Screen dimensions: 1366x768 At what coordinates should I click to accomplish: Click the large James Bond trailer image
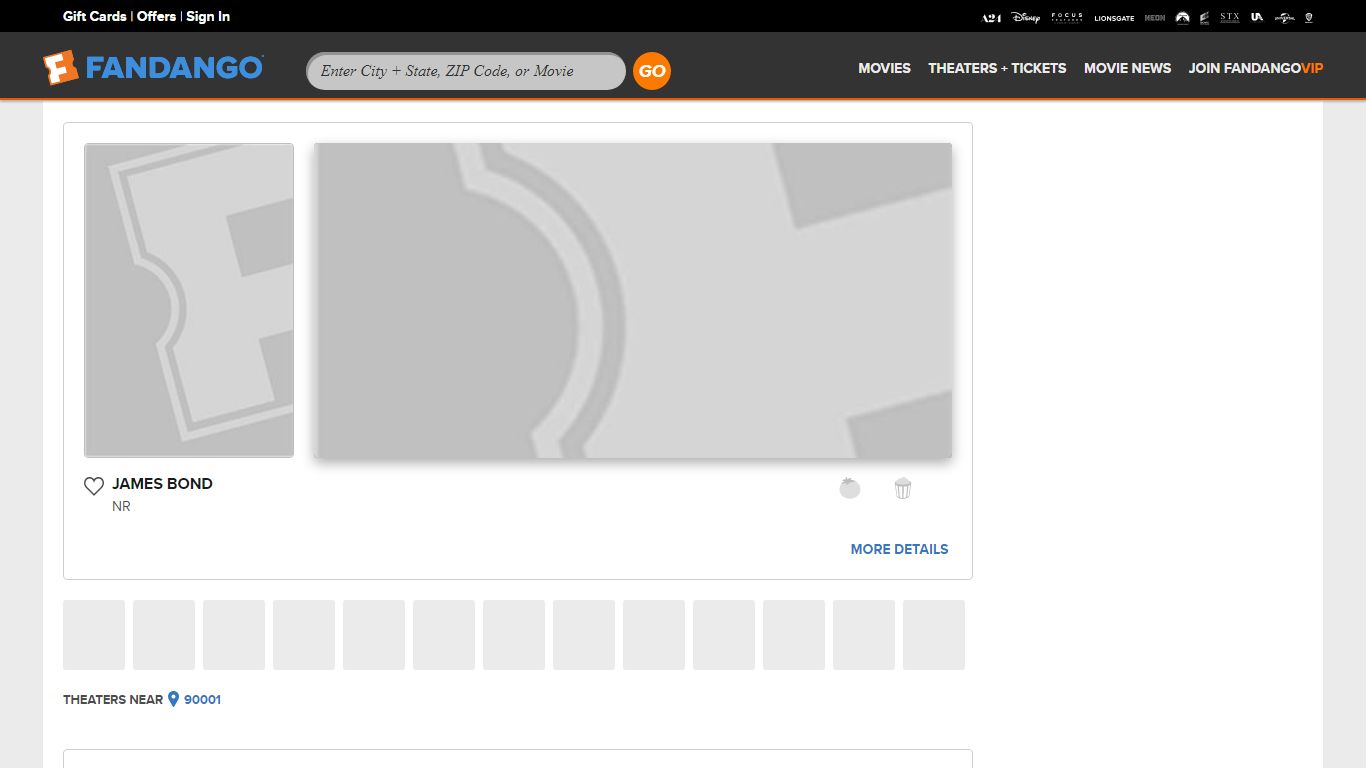633,300
